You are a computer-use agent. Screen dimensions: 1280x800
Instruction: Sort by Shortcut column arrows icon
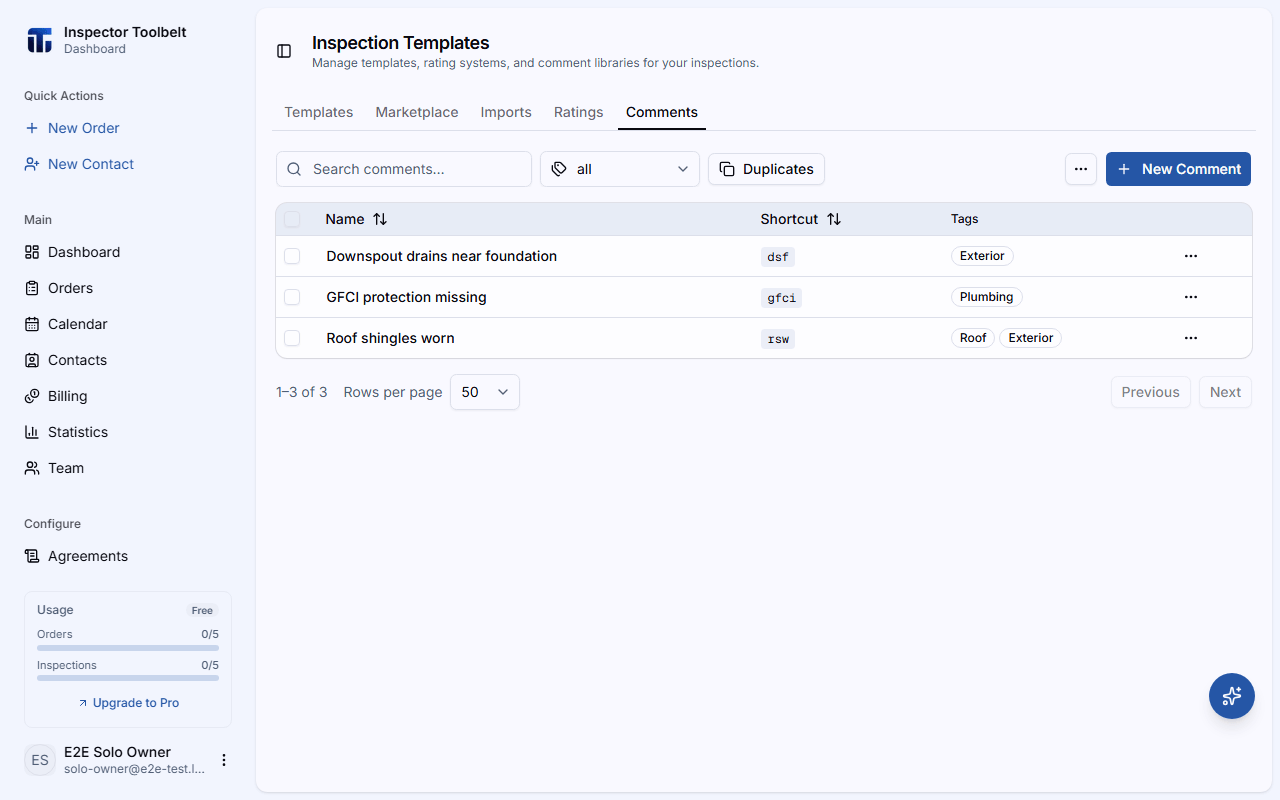834,219
